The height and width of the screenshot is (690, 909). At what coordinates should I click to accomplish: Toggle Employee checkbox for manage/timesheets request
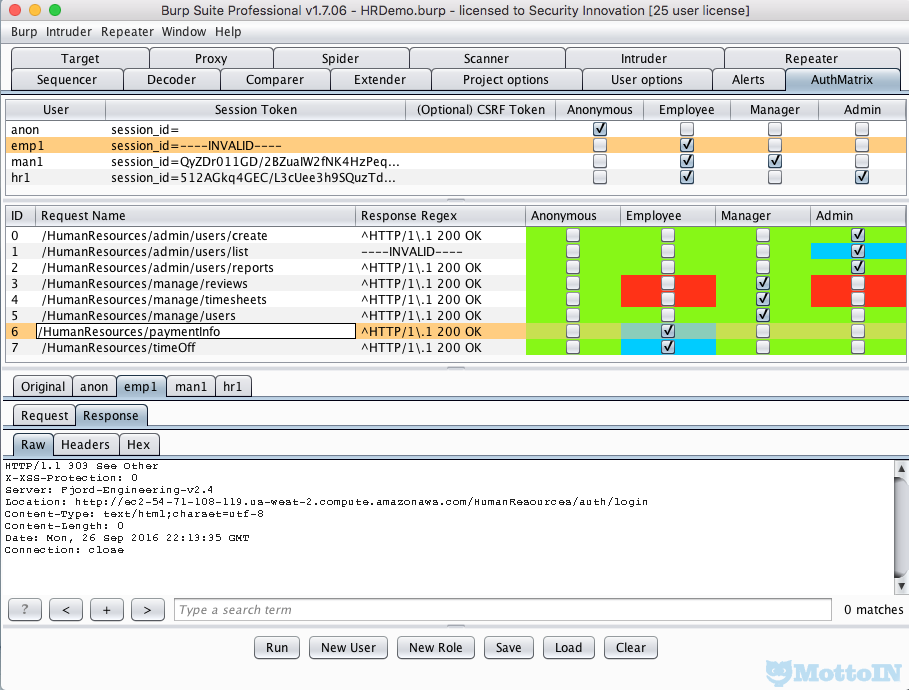coord(668,299)
